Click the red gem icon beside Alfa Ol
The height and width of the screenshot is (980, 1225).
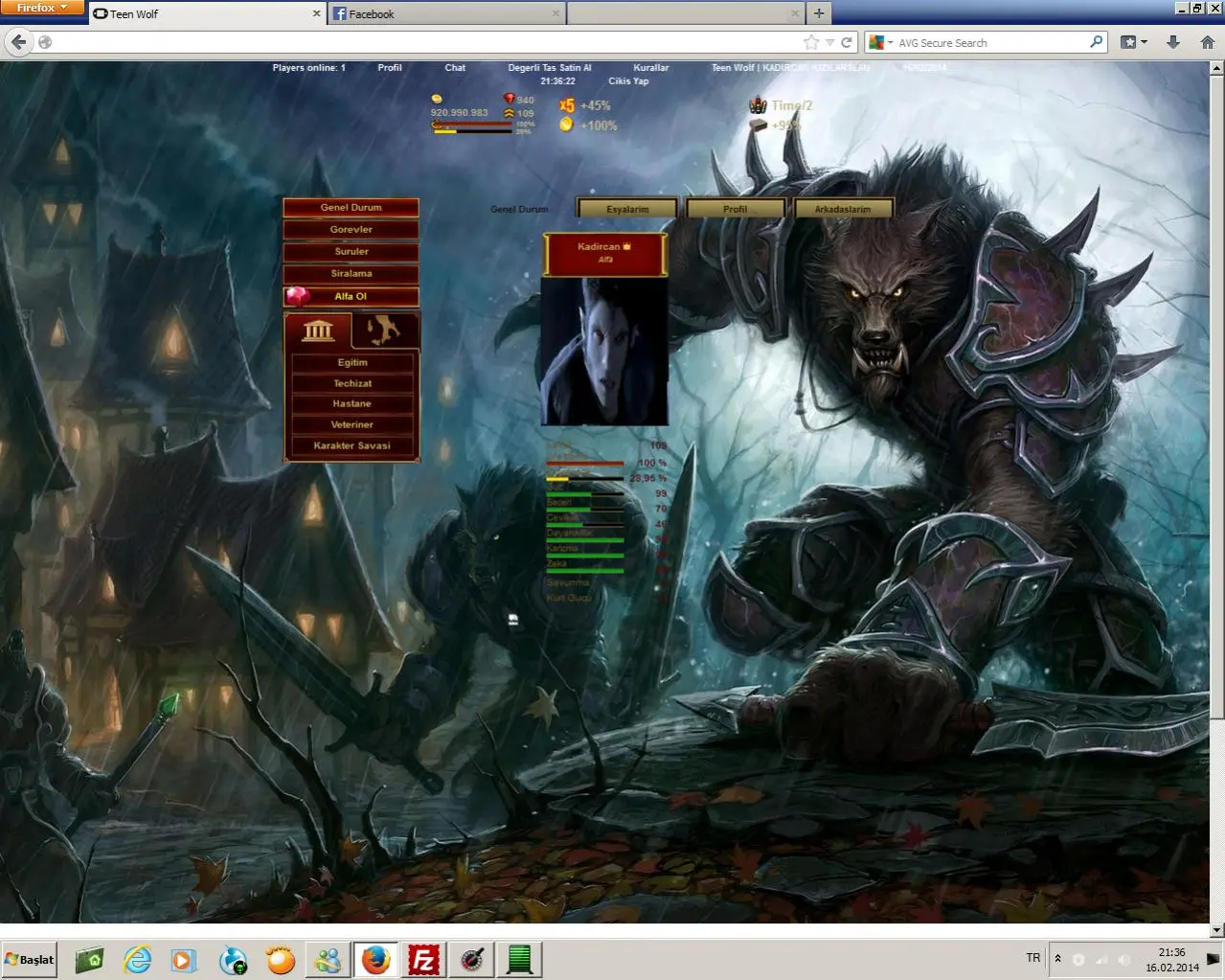298,297
